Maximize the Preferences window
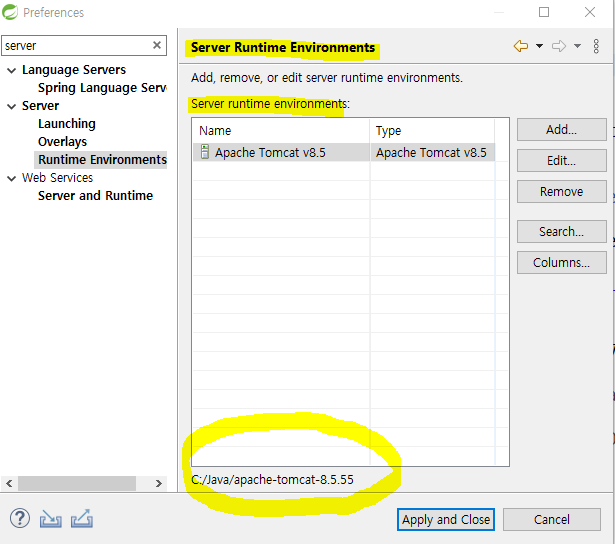 pyautogui.click(x=544, y=12)
